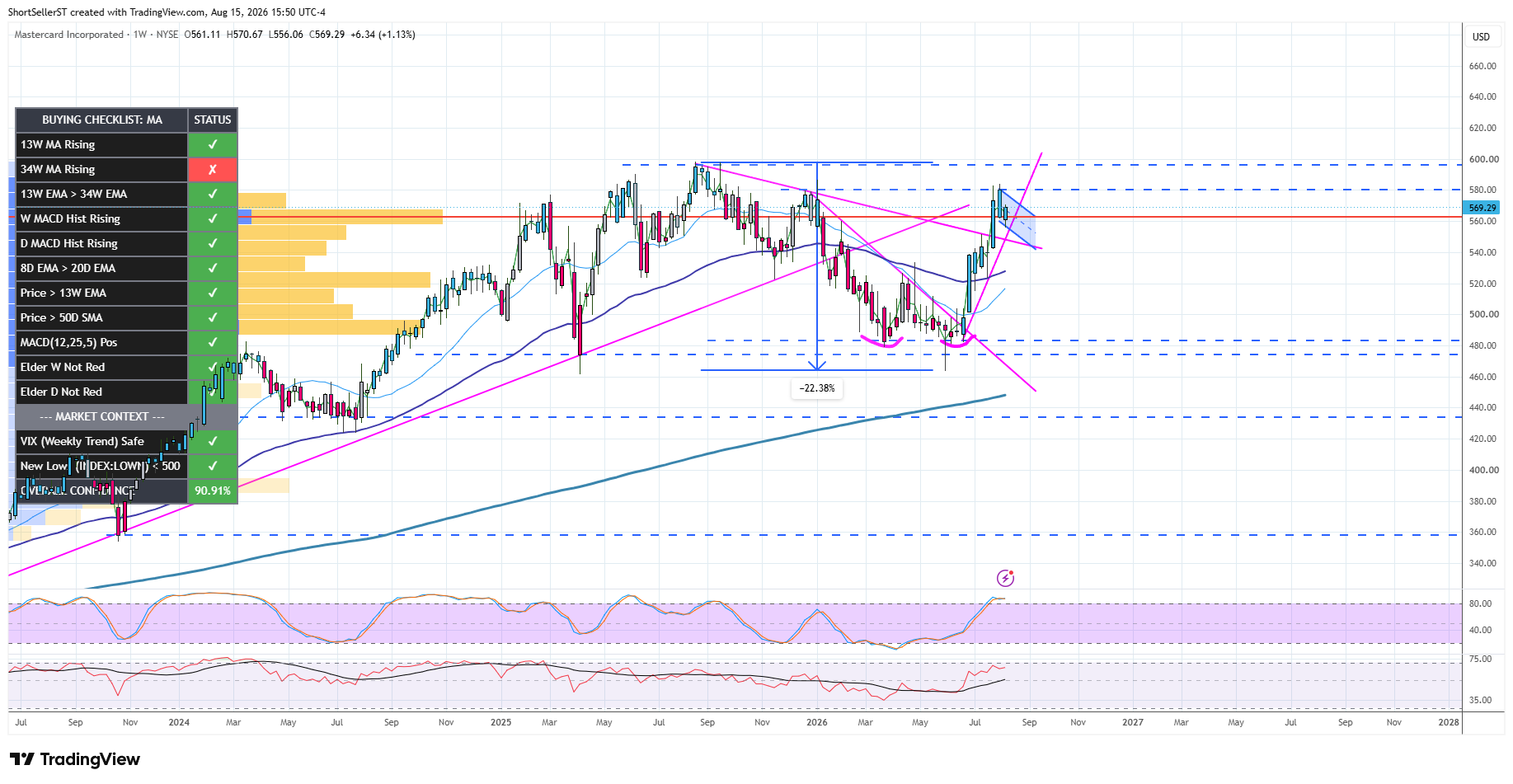
Task: Click the check mark for 8D EMA > 20D EMA
Action: [x=213, y=268]
